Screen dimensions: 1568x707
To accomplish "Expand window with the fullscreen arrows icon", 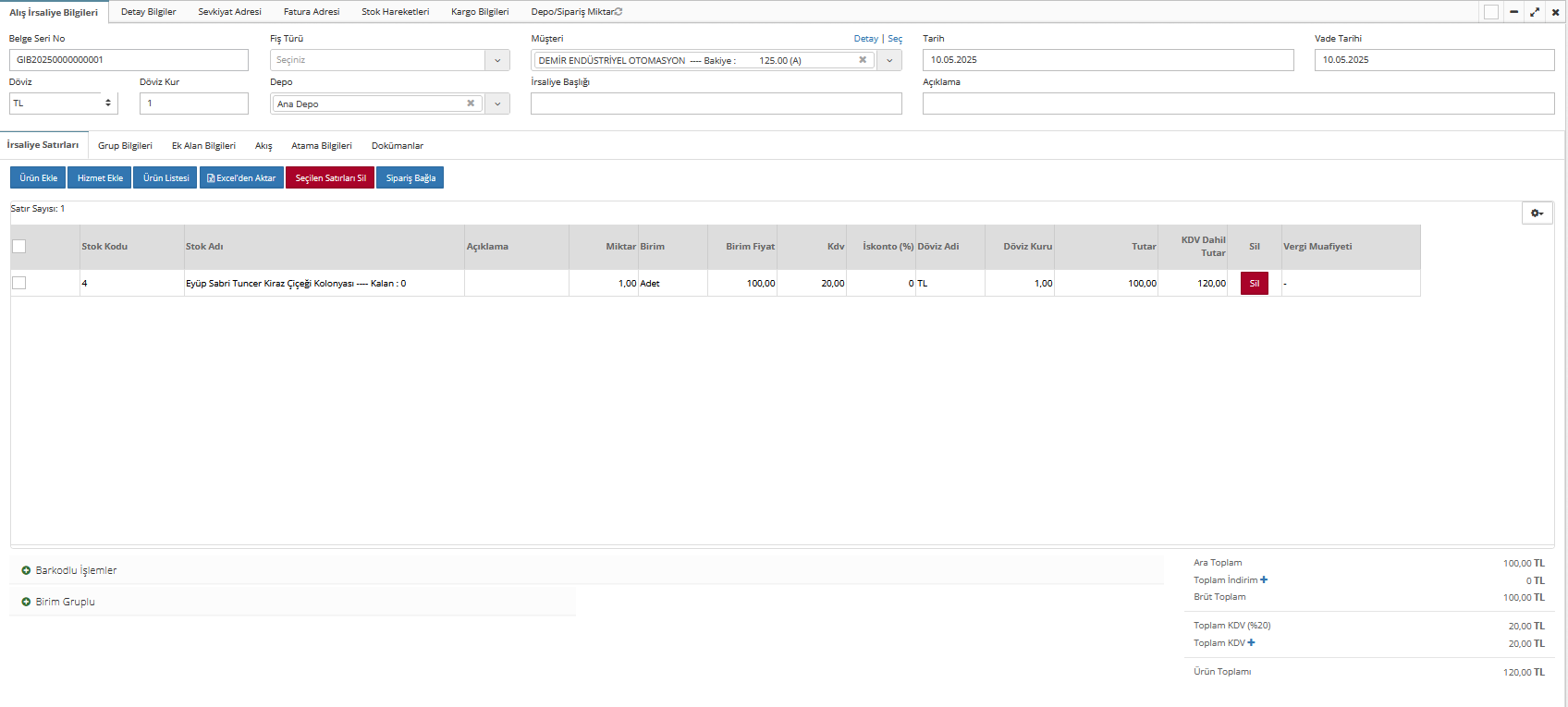I will 1535,12.
